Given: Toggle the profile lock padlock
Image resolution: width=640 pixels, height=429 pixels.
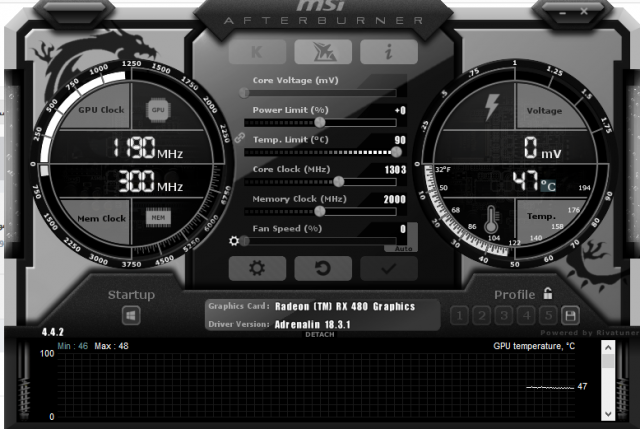Looking at the screenshot, I should click(548, 294).
